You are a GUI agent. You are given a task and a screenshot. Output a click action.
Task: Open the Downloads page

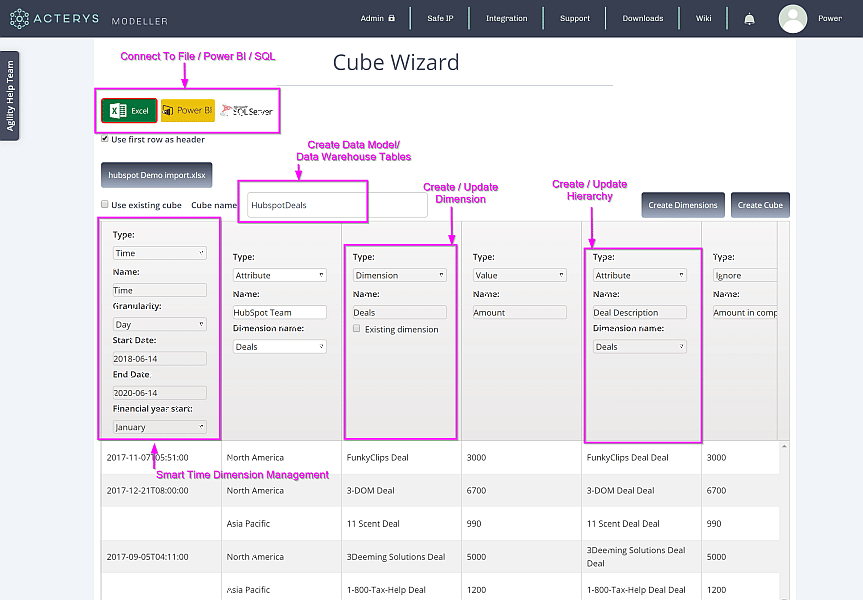[x=642, y=18]
